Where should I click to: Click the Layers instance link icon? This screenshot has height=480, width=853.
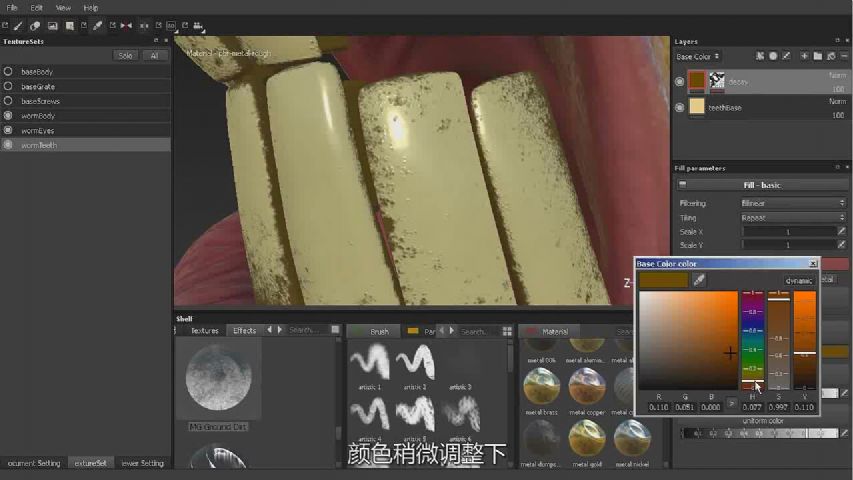(831, 56)
